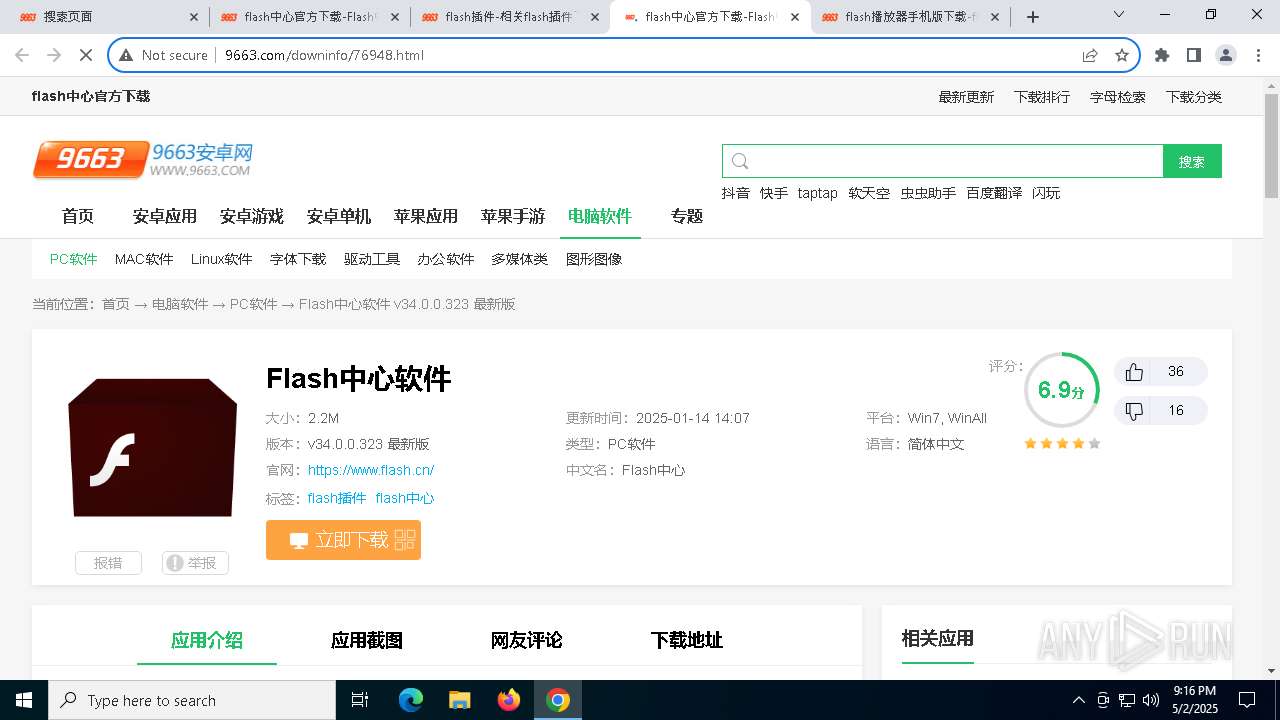Click the 电脑软件 breadcrumb link
Viewport: 1280px width, 720px height.
(180, 304)
